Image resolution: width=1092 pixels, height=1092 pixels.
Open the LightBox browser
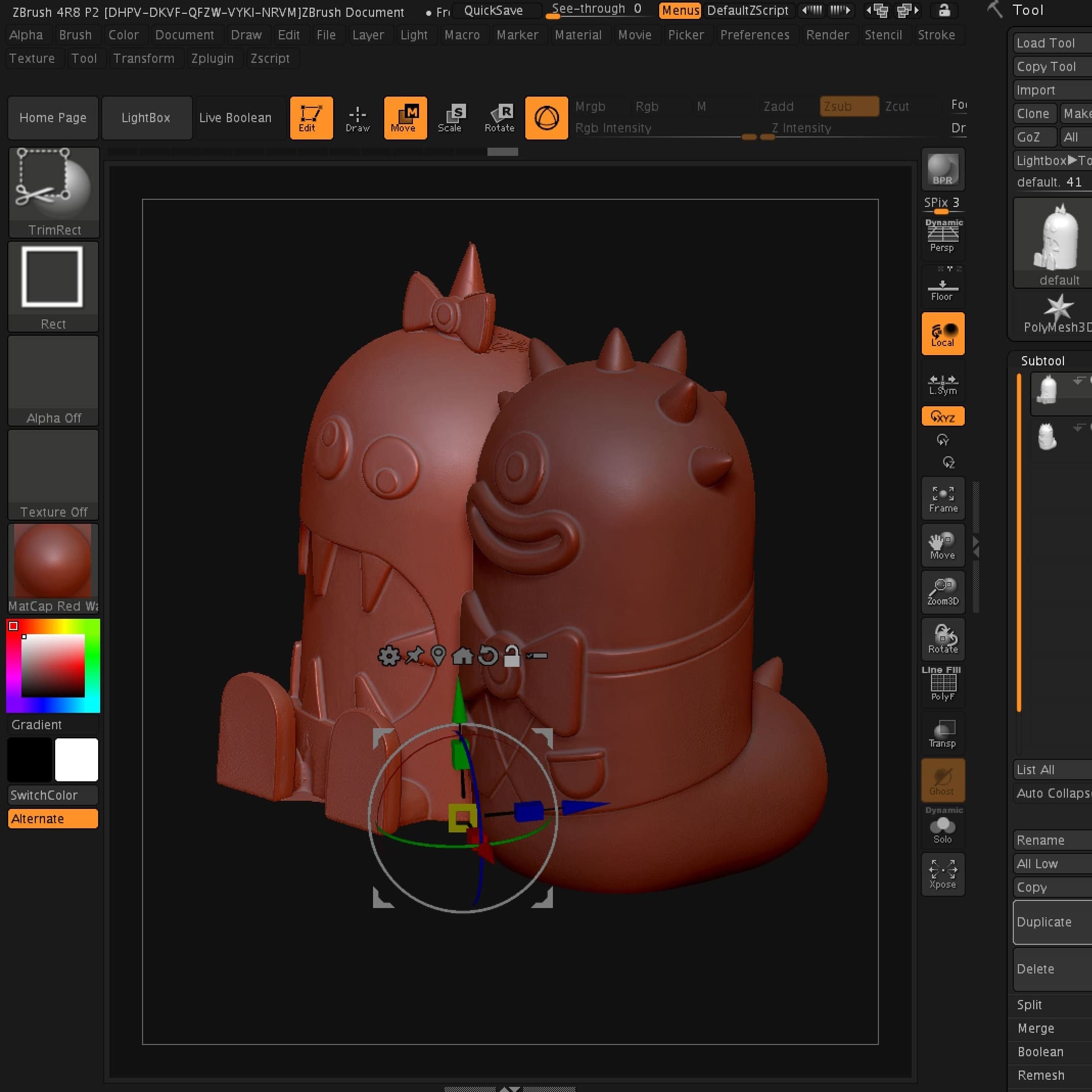[x=146, y=118]
